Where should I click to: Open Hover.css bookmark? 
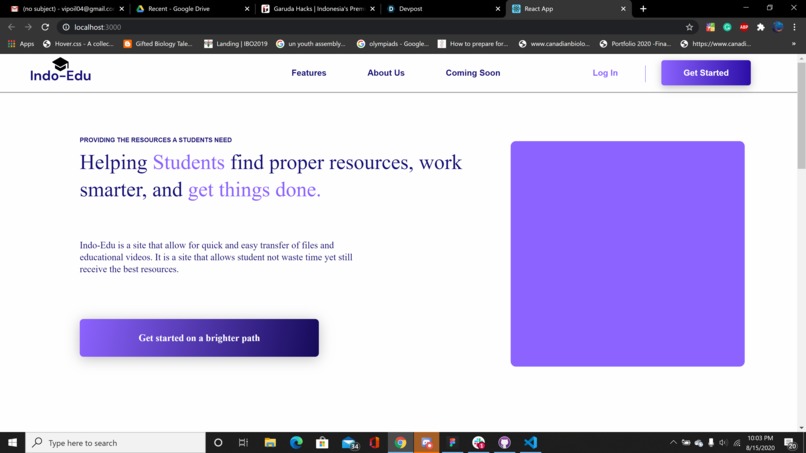[x=79, y=44]
